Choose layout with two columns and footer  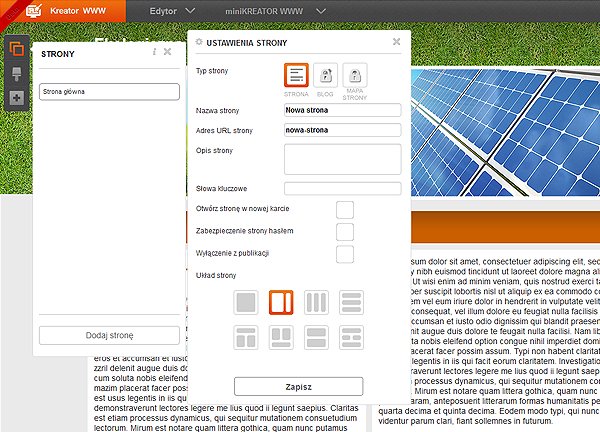(281, 337)
